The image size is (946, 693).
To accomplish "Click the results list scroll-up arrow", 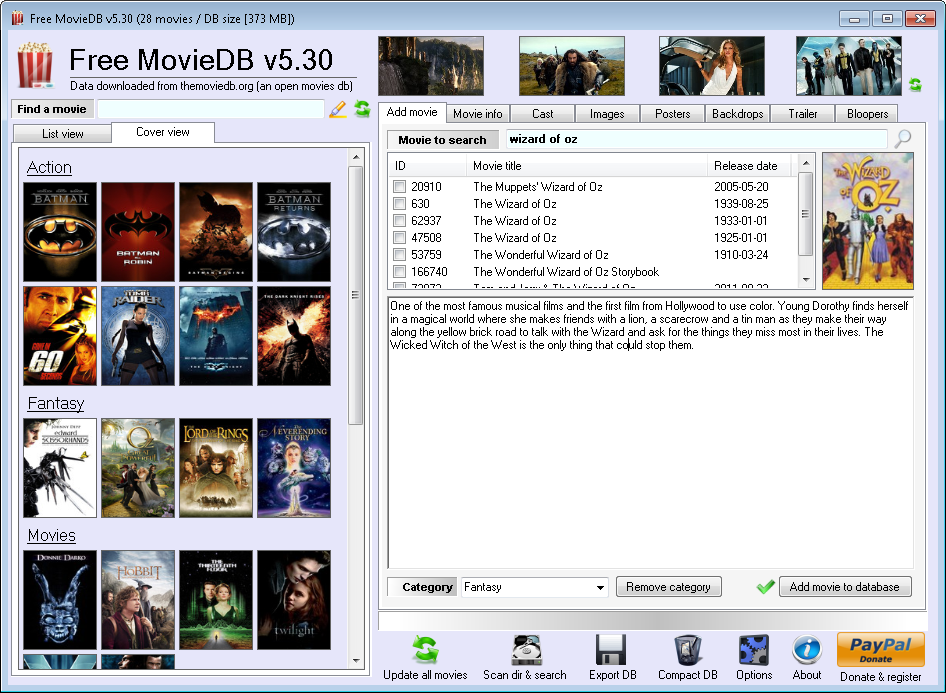I will (806, 163).
